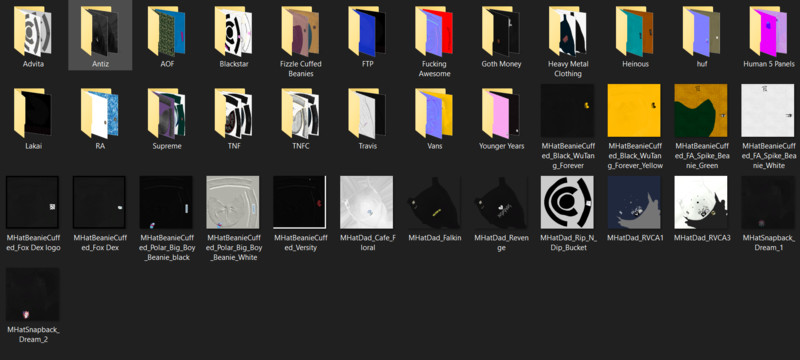Screen dimensions: 800x360
Task: Click the MHatBeanieCuffed_Versity thumbnail
Action: [x=300, y=202]
